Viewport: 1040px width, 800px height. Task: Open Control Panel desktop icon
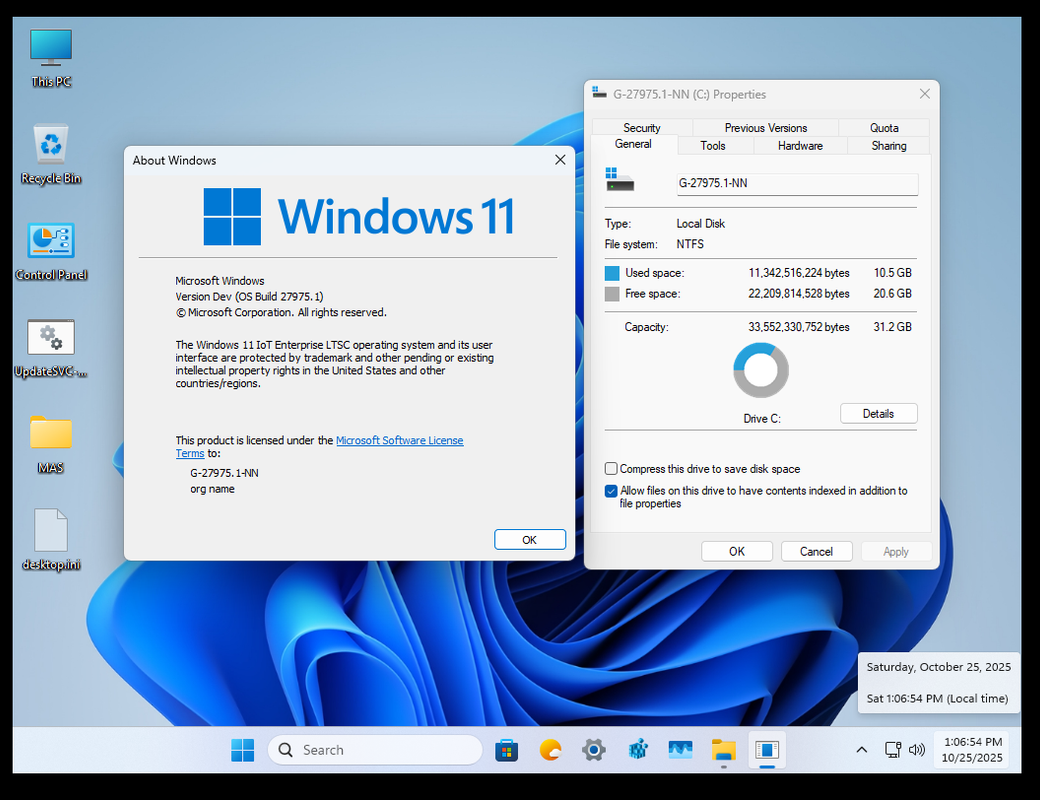[51, 251]
